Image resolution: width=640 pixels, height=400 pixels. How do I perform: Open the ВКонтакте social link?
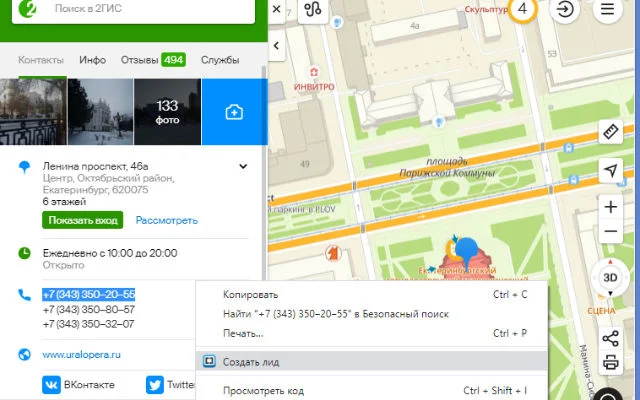coord(78,385)
